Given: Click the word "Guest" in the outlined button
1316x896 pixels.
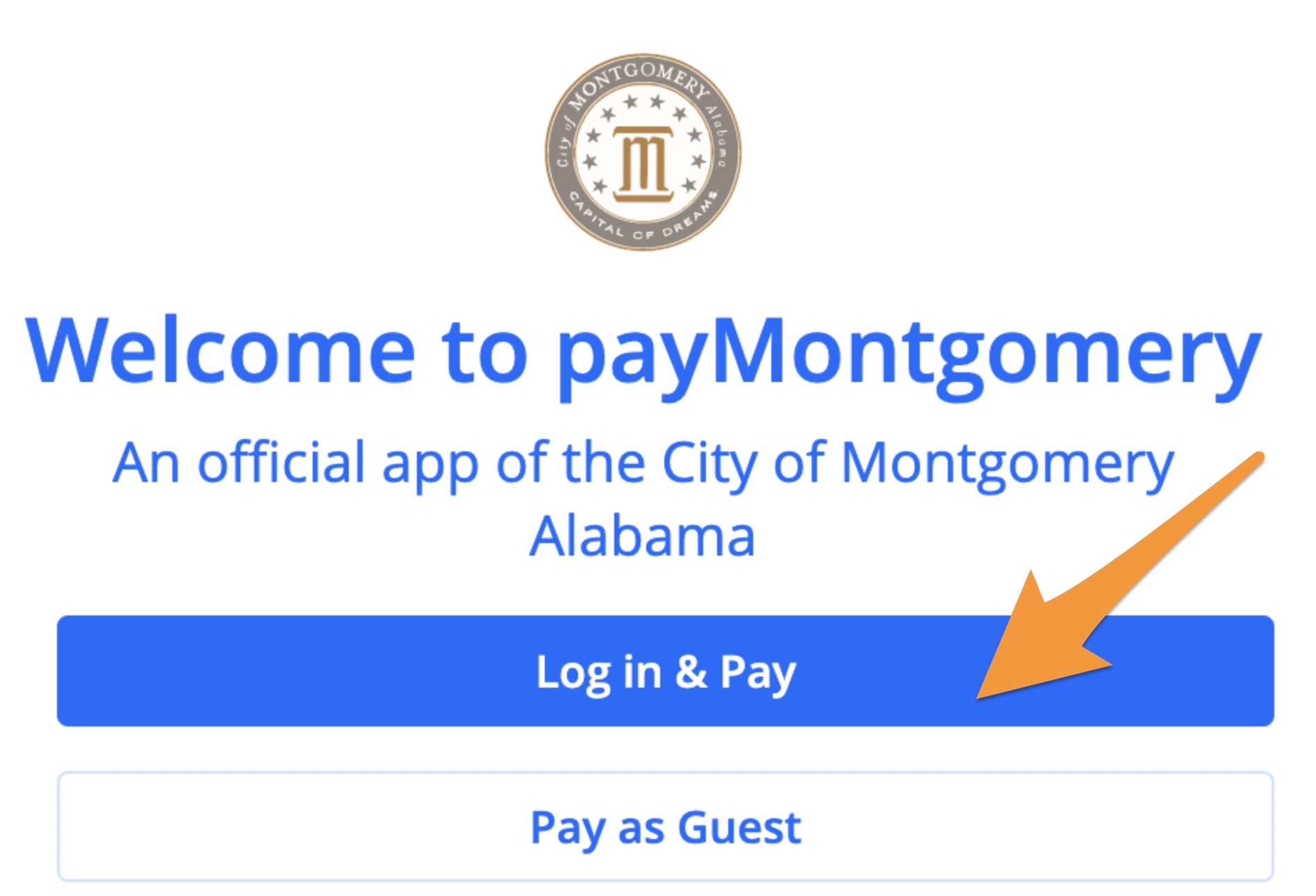Looking at the screenshot, I should pyautogui.click(x=739, y=827).
